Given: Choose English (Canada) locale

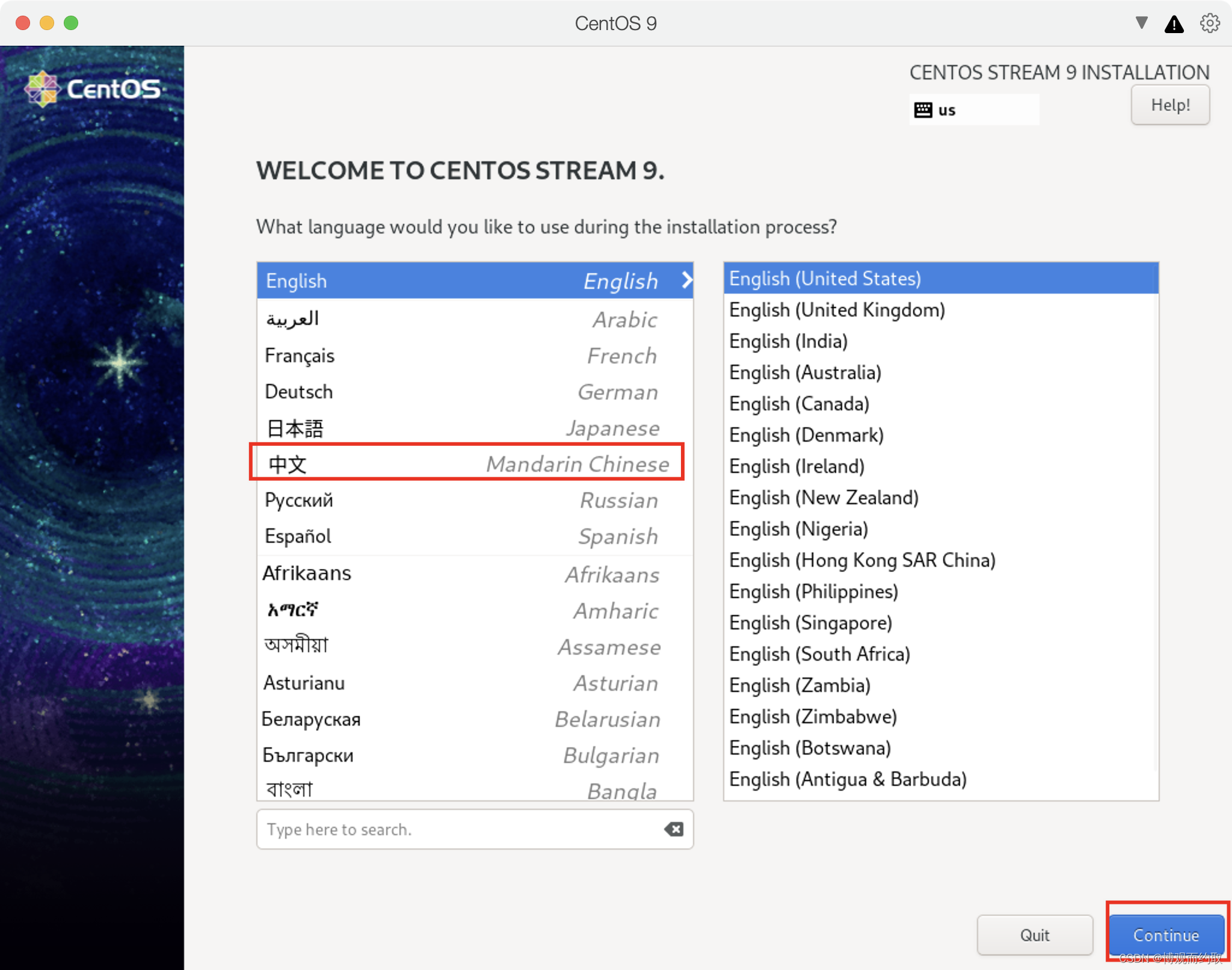Looking at the screenshot, I should tap(941, 403).
